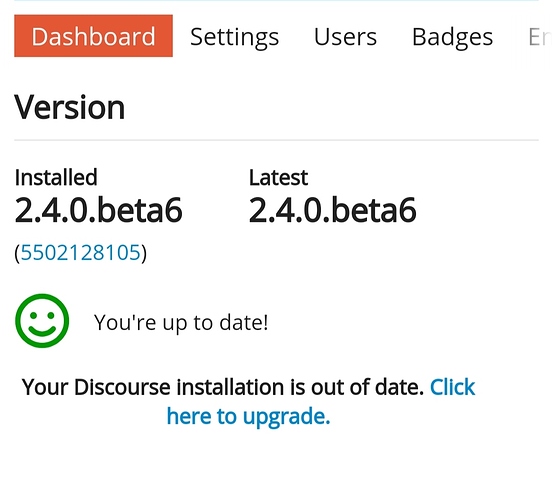This screenshot has width=552, height=500.
Task: Switch to the Settings tab
Action: (234, 37)
